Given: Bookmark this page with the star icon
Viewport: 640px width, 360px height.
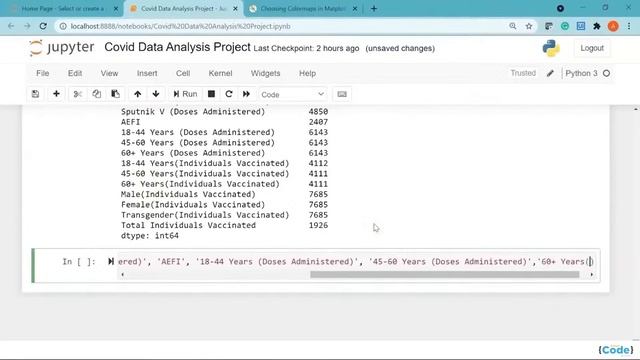Looking at the screenshot, I should point(529,26).
